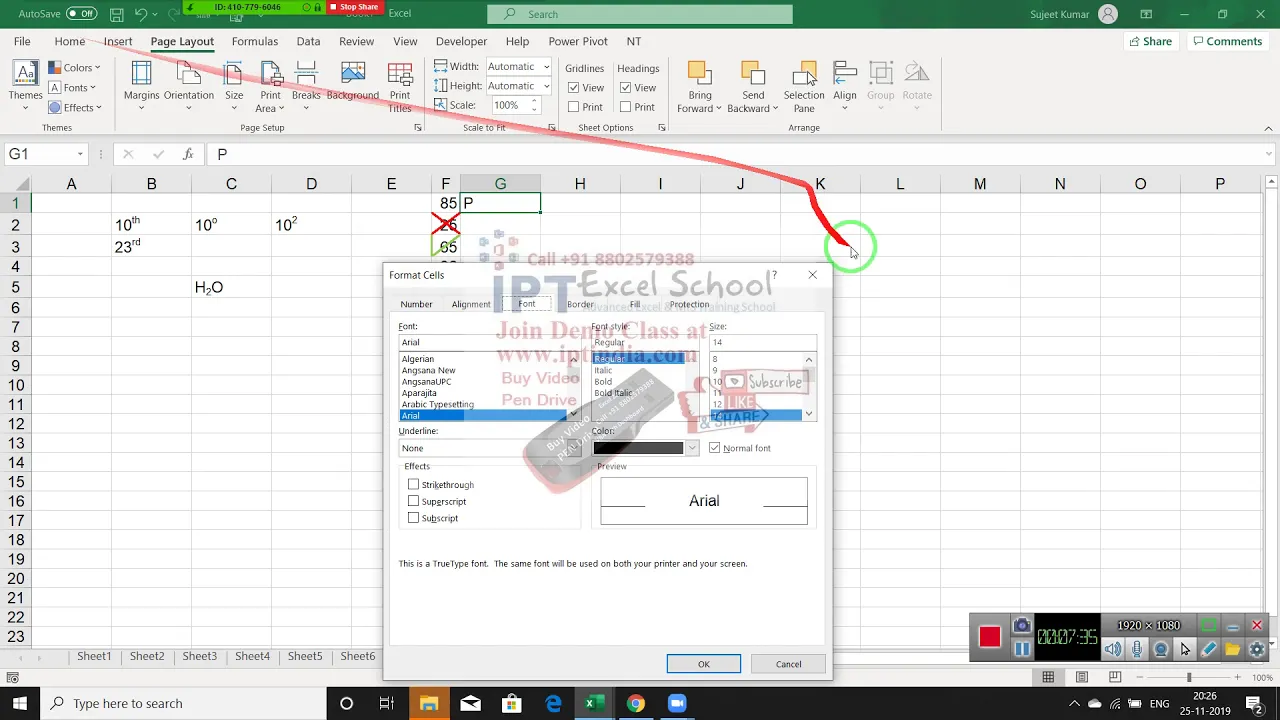Open File Explorer from the taskbar
Image resolution: width=1280 pixels, height=720 pixels.
428,703
